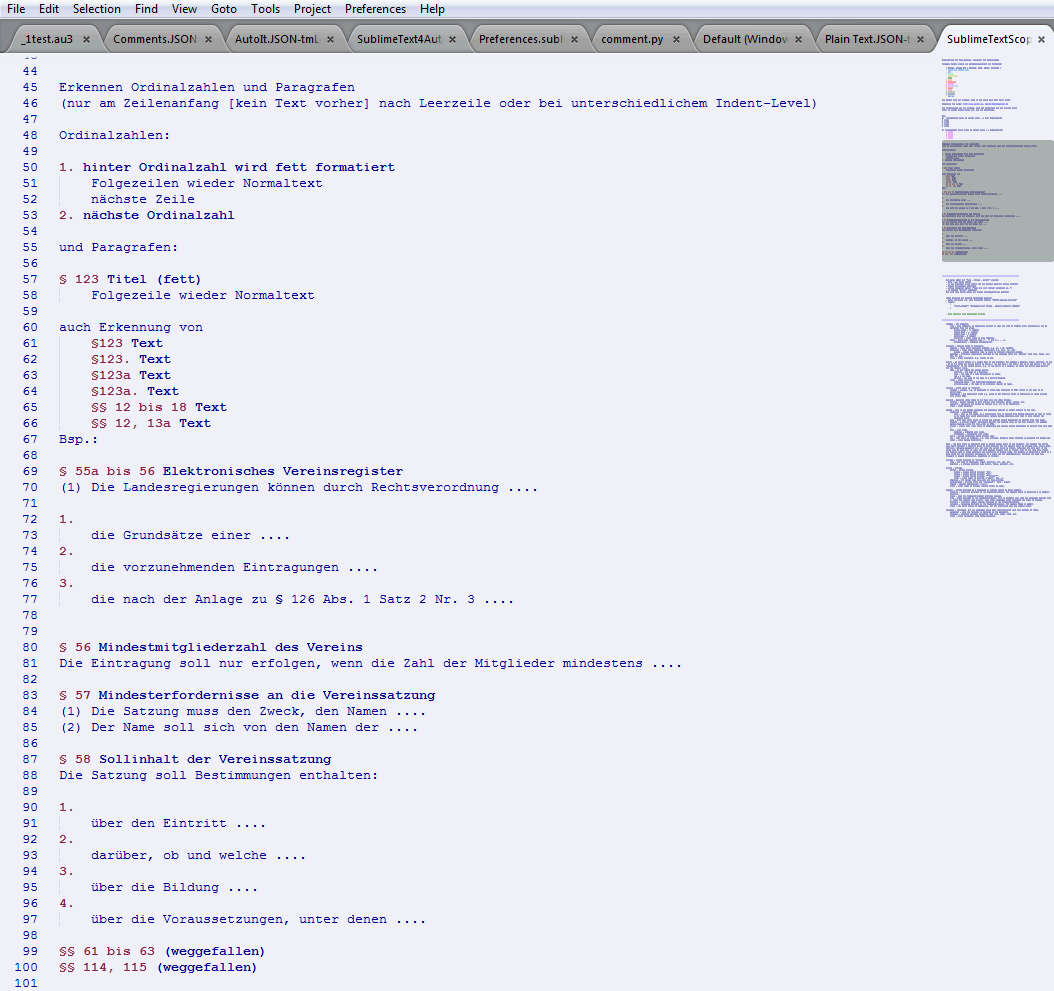Close the SublimeText4Aut tab
The height and width of the screenshot is (991, 1054).
(452, 40)
